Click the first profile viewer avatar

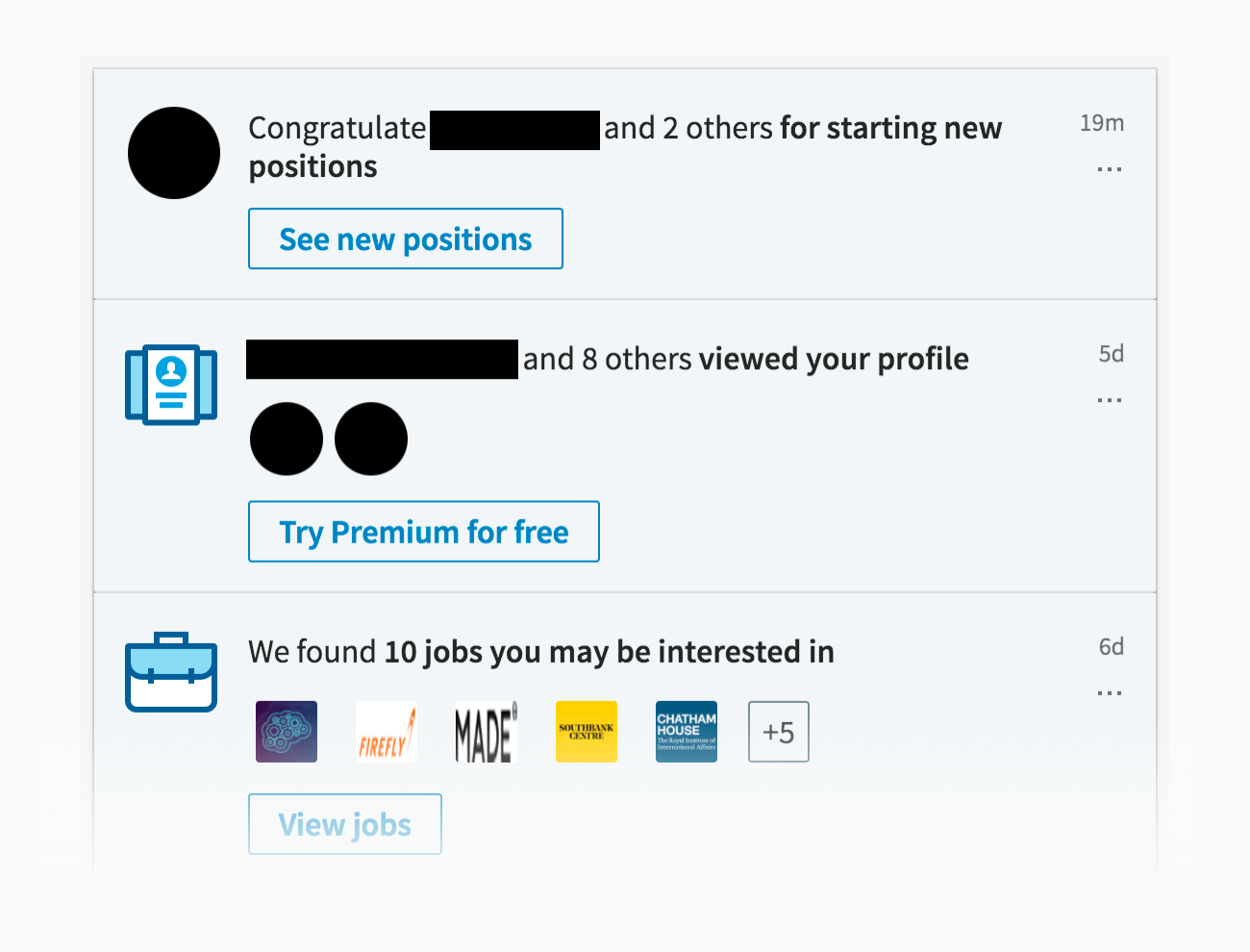[286, 438]
